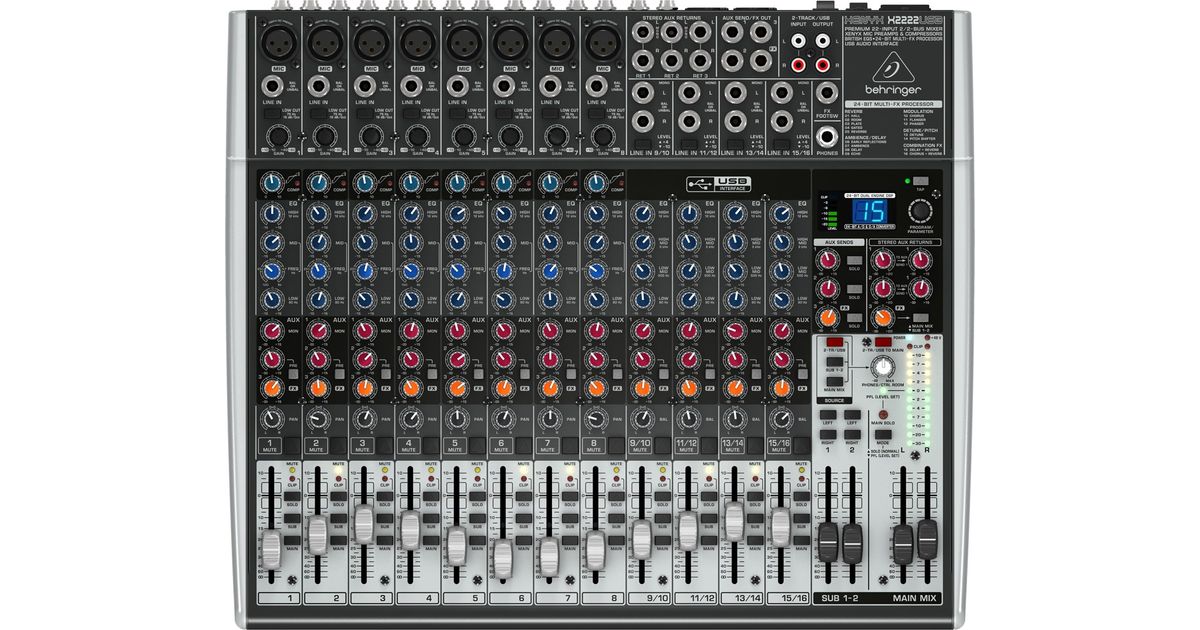
Task: Click the blue FX preset display showing 15
Action: [x=872, y=213]
